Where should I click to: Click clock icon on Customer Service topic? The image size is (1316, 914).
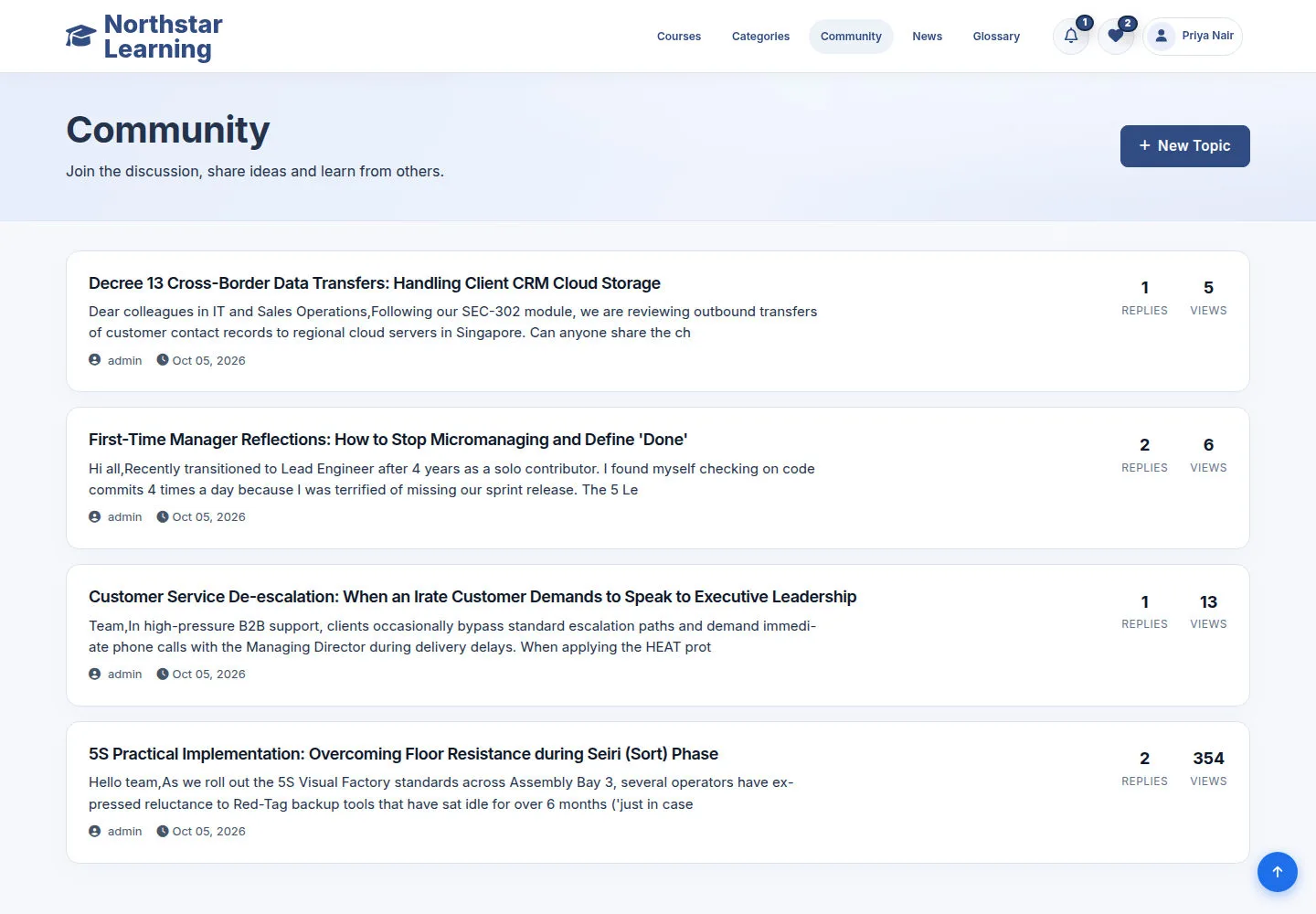point(163,674)
